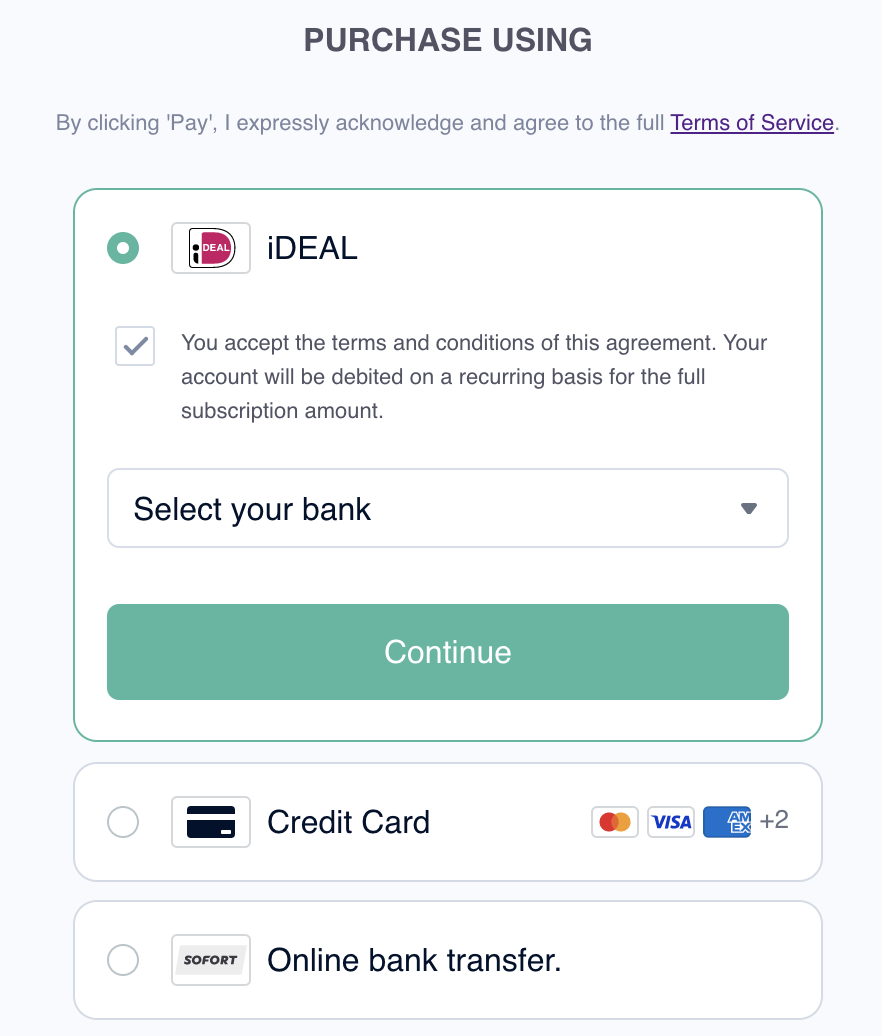Viewport: 882px width, 1036px height.
Task: Click the Mastercard logo
Action: pyautogui.click(x=614, y=822)
